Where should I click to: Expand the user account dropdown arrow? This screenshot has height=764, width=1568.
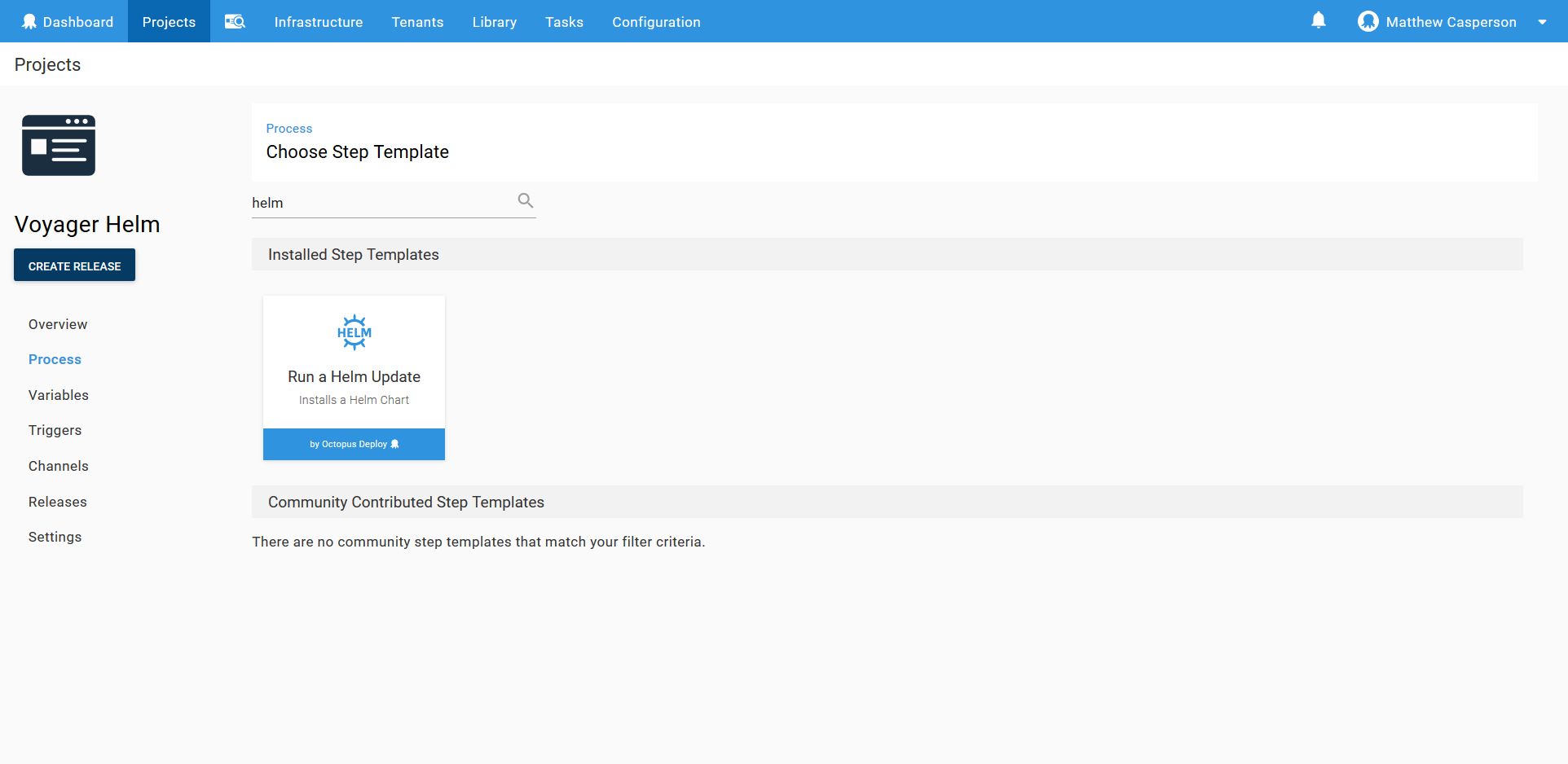pyautogui.click(x=1542, y=22)
